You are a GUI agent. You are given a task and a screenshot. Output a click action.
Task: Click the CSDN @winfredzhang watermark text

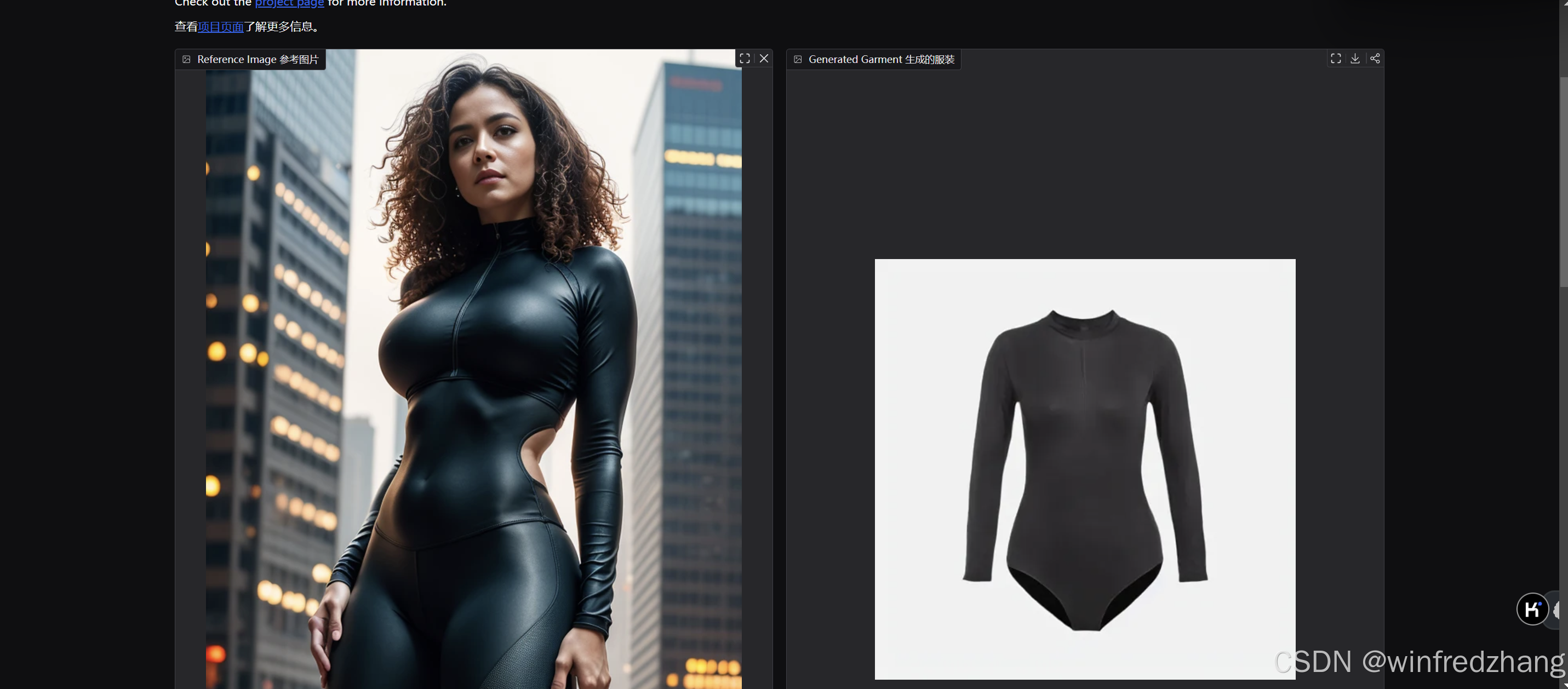point(1418,662)
